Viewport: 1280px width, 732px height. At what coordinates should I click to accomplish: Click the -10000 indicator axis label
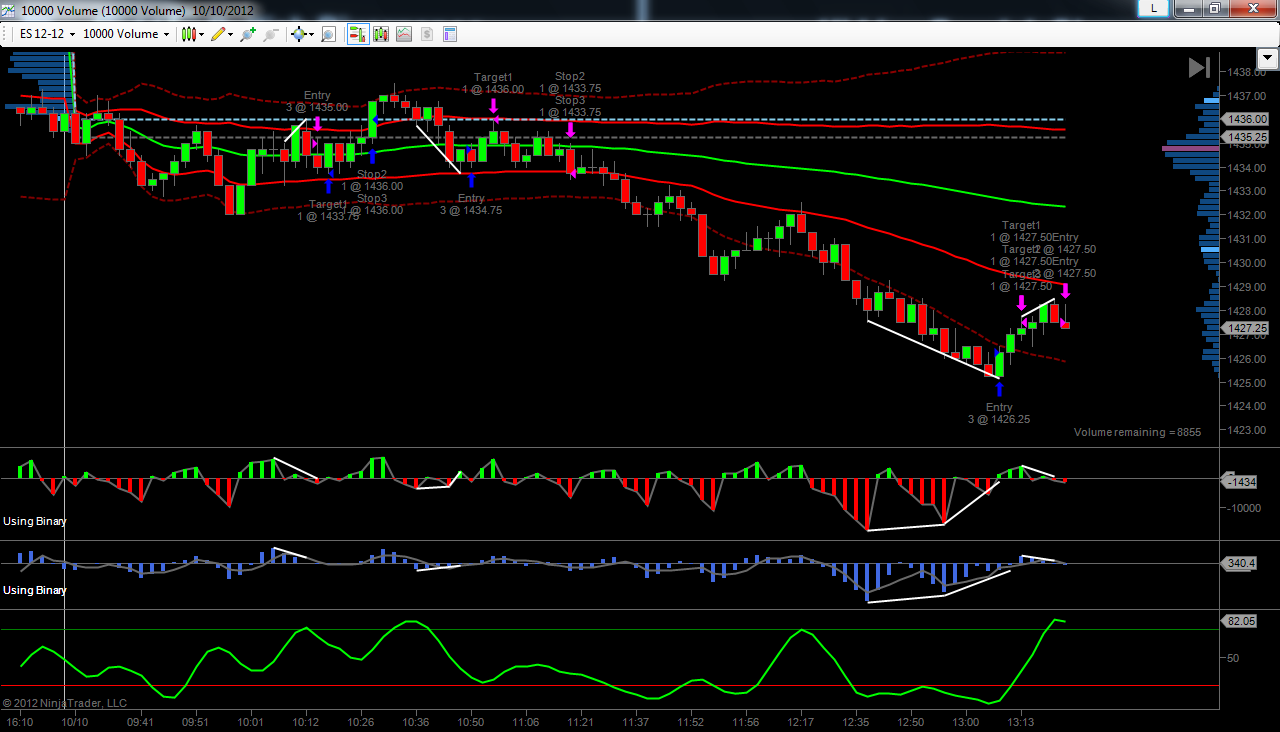coord(1246,508)
